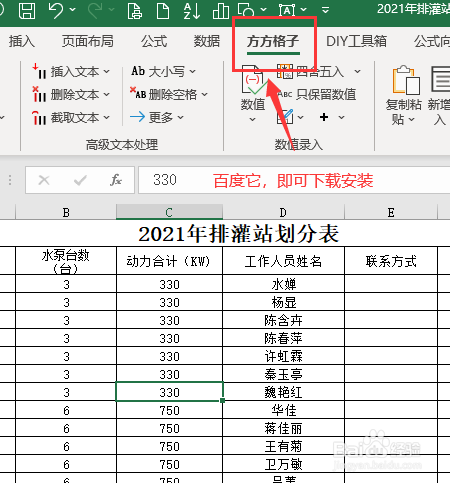Click the 插入文本 icon

pyautogui.click(x=39, y=71)
